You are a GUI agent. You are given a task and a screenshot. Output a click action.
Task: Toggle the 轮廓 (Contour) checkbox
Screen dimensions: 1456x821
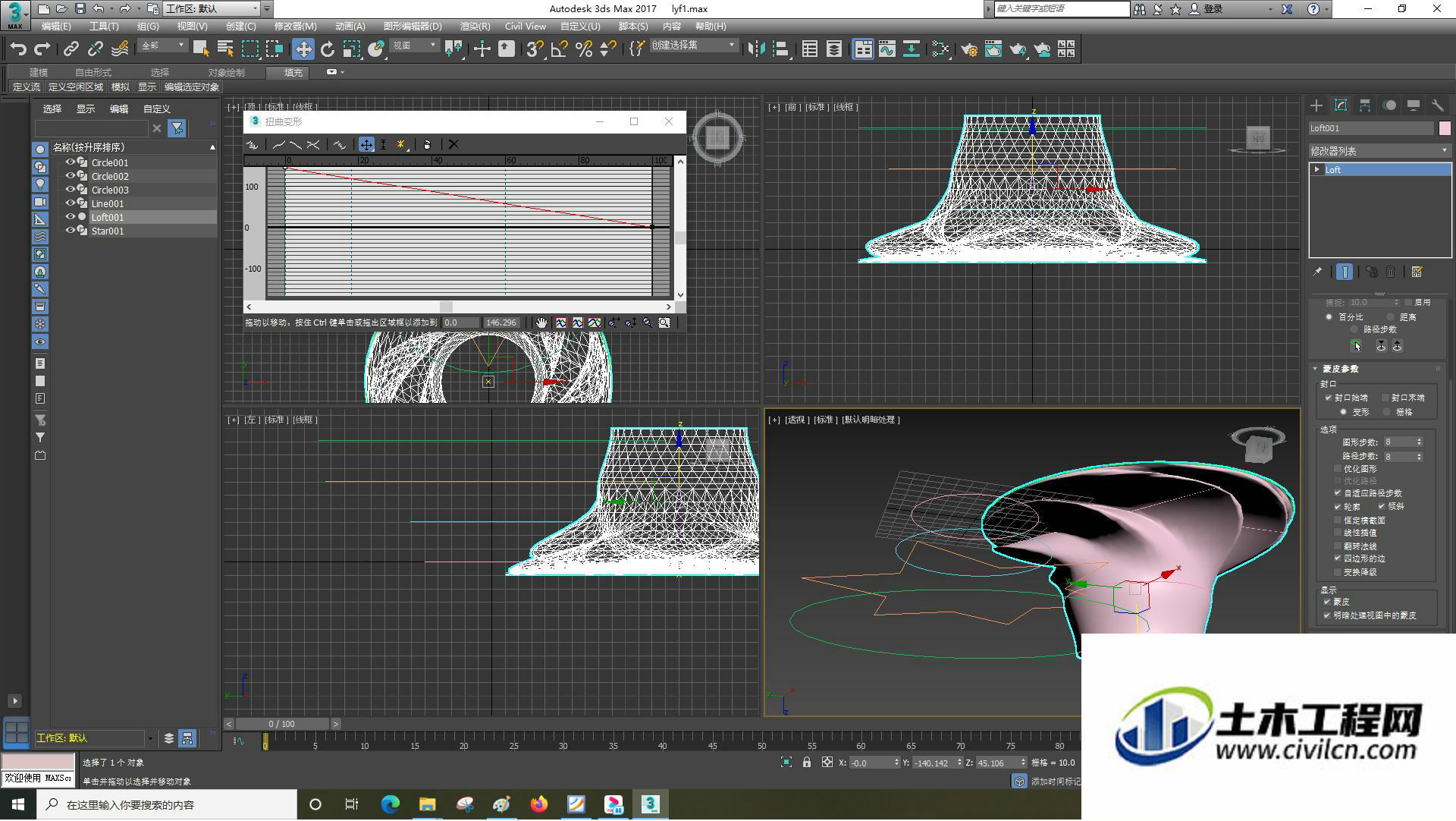1338,506
